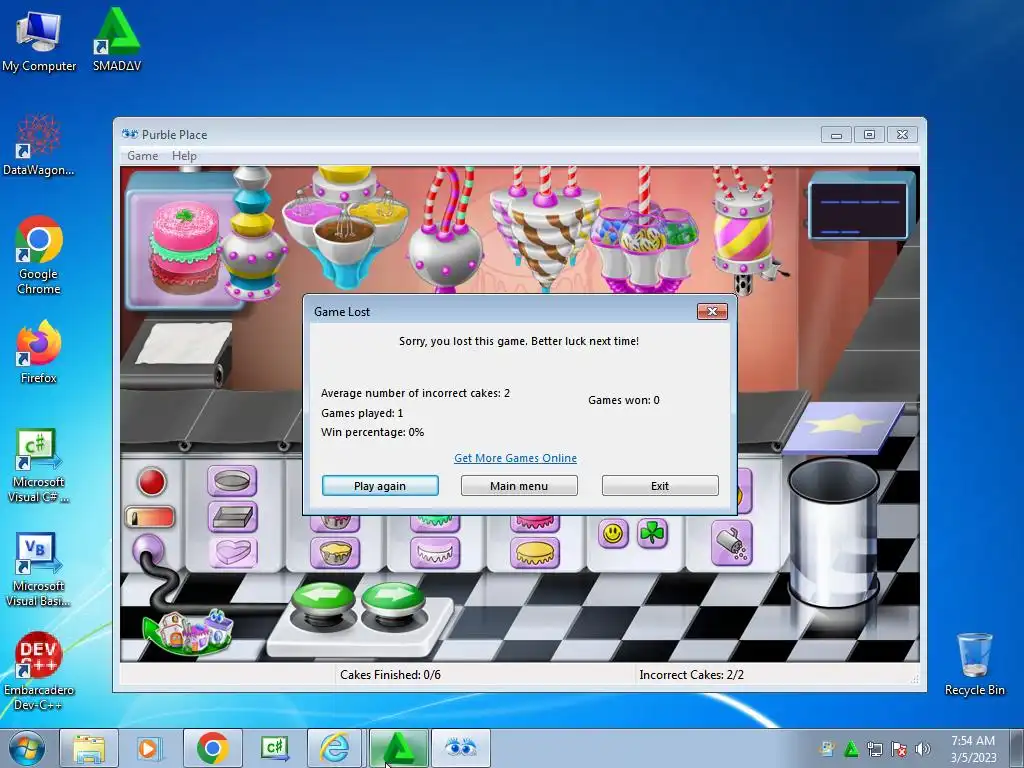
Task: Click 'Games won: 0' text
Action: pyautogui.click(x=624, y=400)
